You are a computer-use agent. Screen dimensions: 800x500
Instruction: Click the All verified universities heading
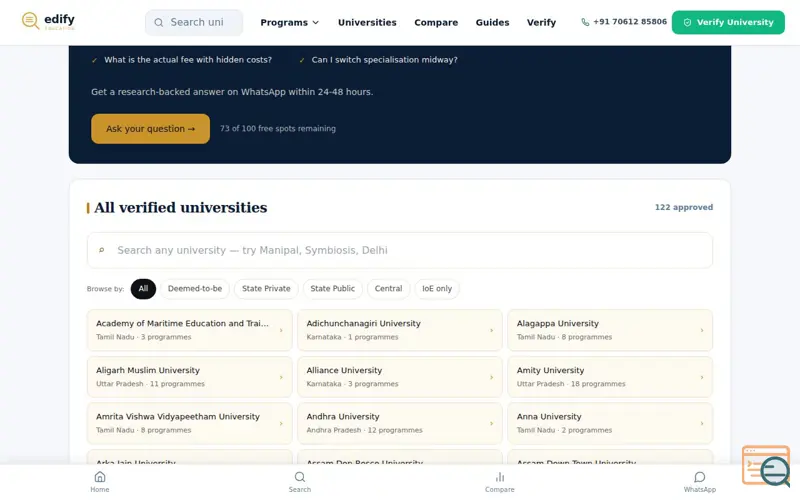tap(181, 208)
